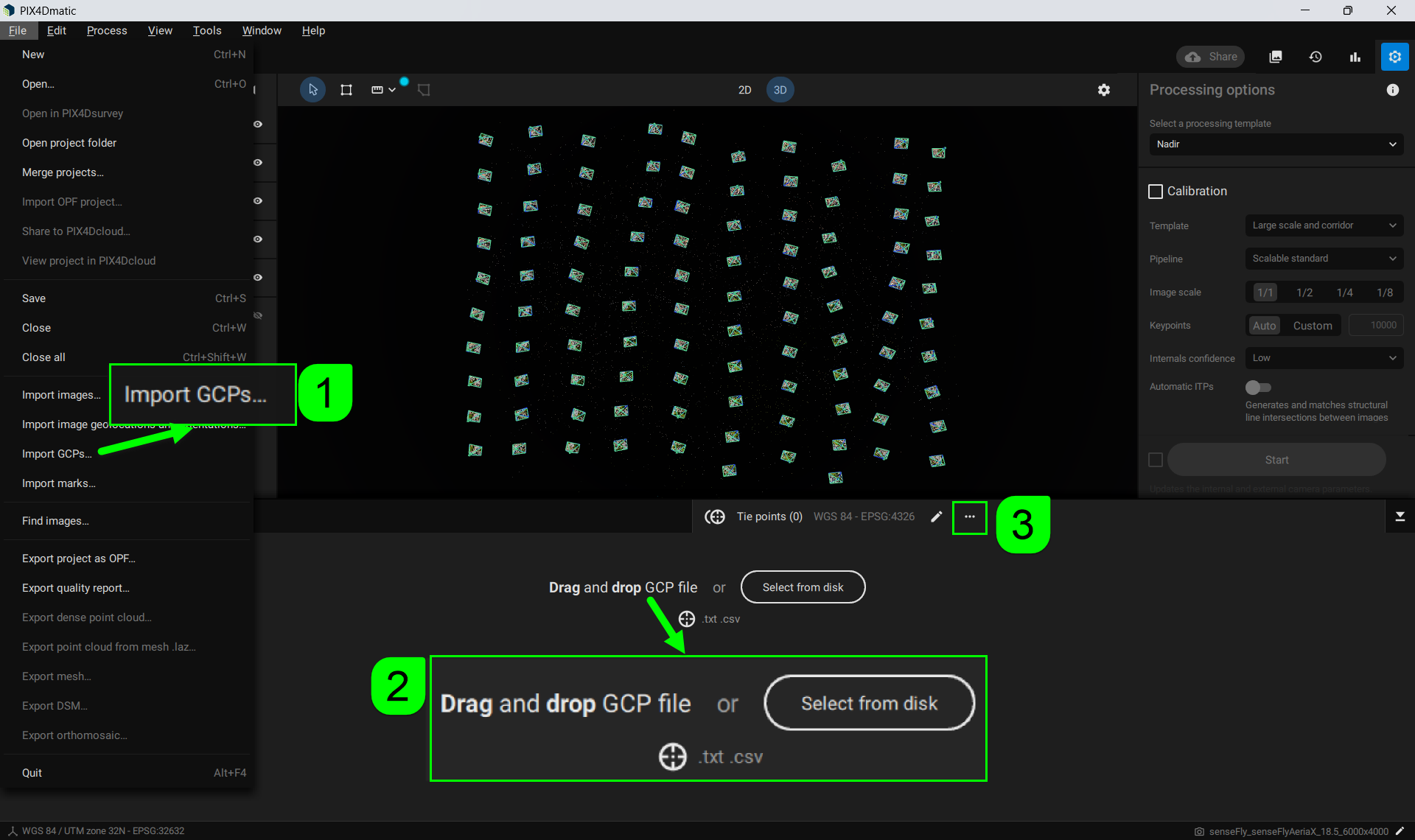
Task: Click the three-dot ellipsis menu icon
Action: click(969, 517)
